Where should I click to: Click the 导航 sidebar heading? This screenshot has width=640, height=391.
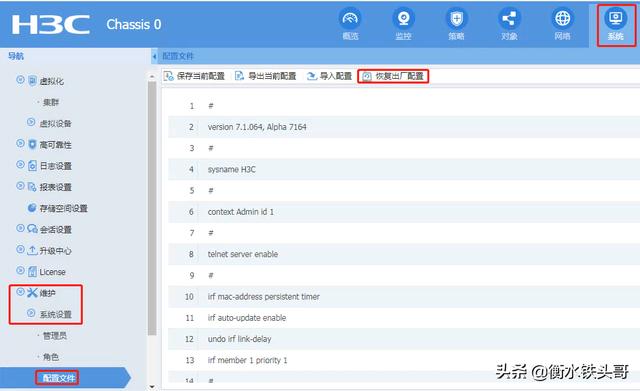(x=16, y=56)
